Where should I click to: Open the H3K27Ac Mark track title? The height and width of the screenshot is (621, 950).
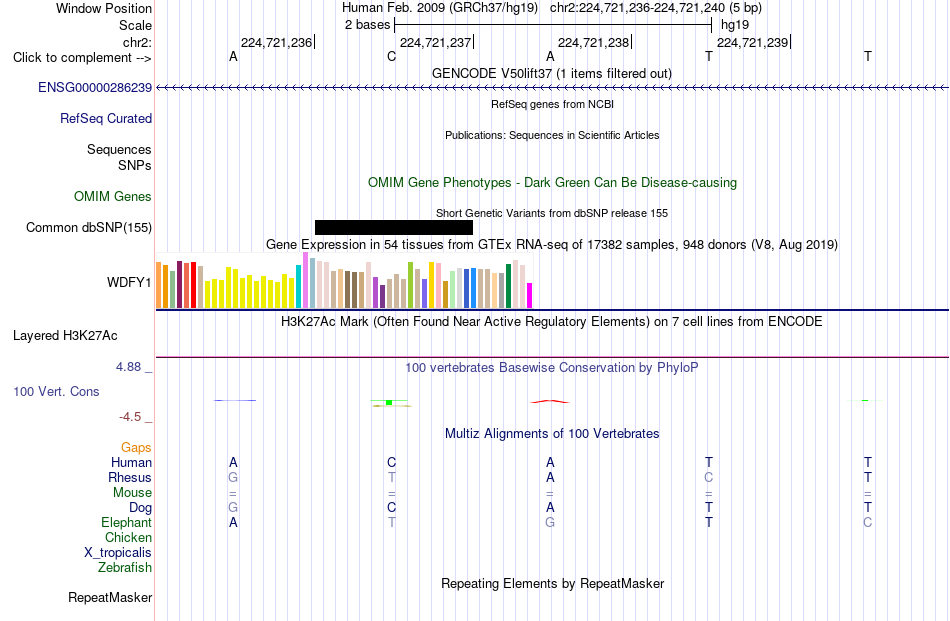pyautogui.click(x=552, y=322)
